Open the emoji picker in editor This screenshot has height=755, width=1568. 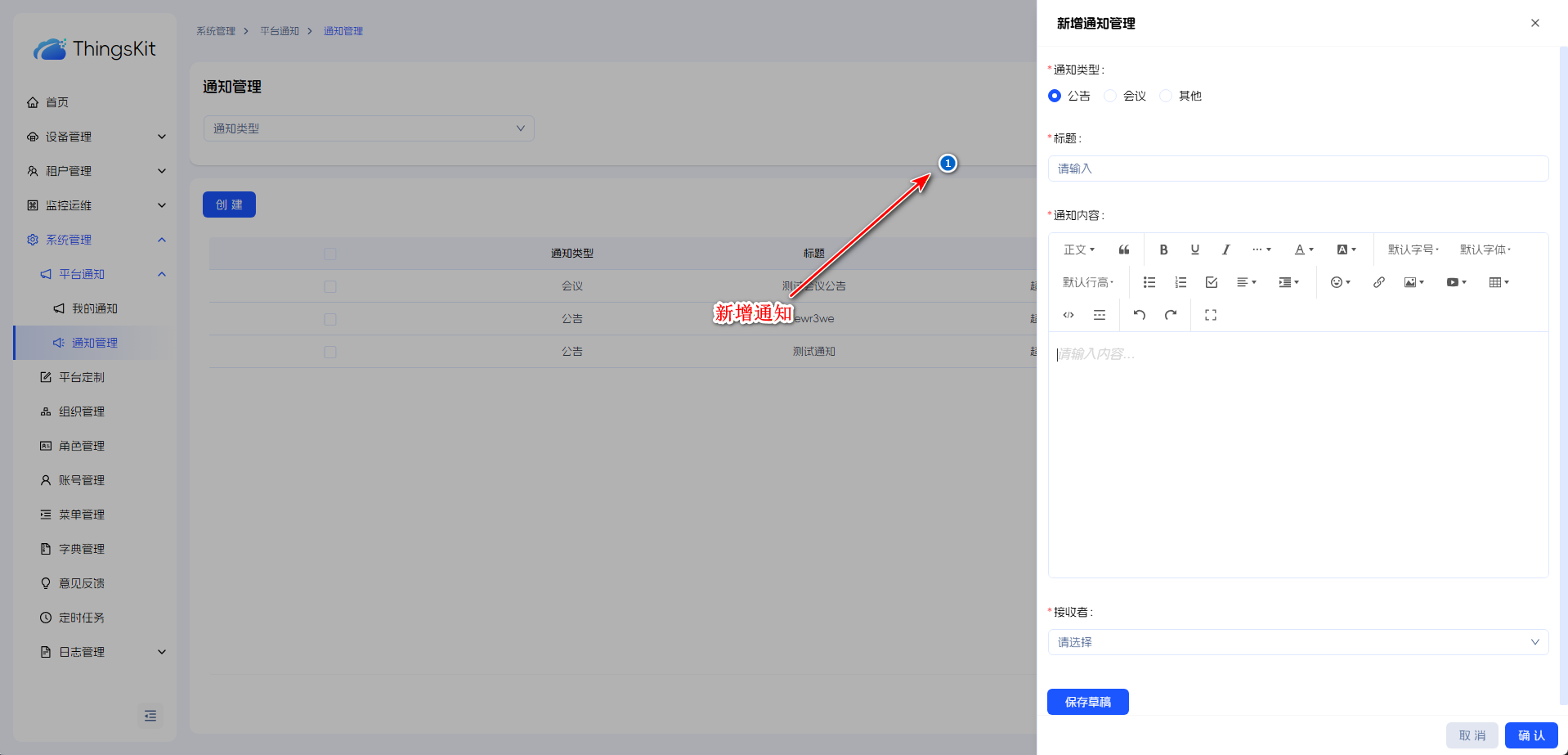coord(1340,282)
